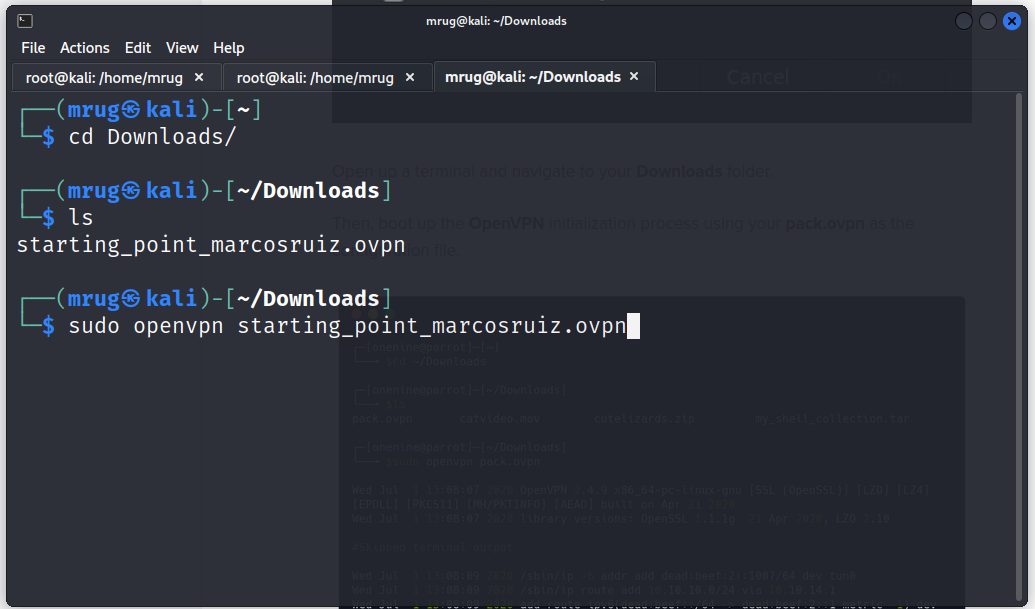Open the View menu

182,48
